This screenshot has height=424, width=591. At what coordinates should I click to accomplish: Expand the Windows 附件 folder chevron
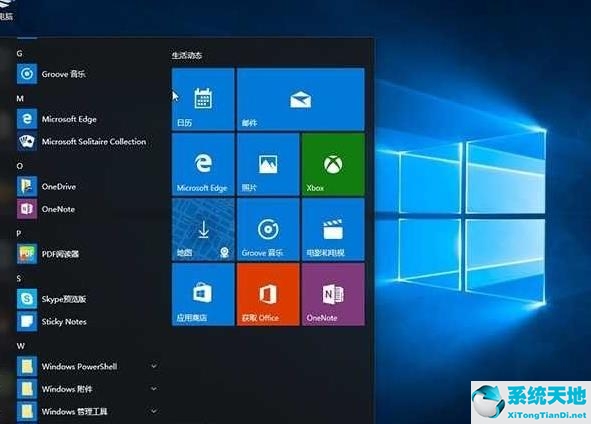154,389
